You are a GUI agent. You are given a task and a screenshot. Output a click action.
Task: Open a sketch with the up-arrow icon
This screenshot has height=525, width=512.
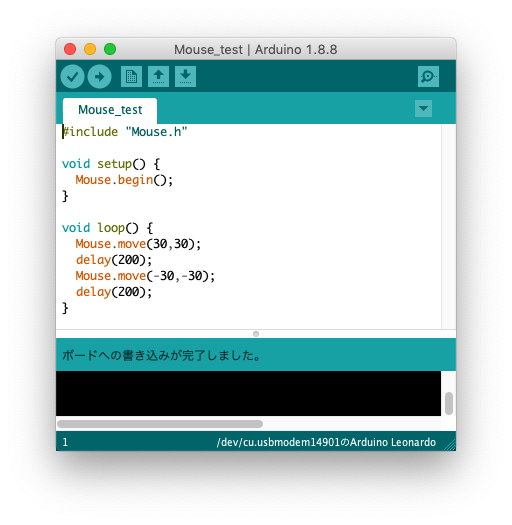[x=158, y=77]
